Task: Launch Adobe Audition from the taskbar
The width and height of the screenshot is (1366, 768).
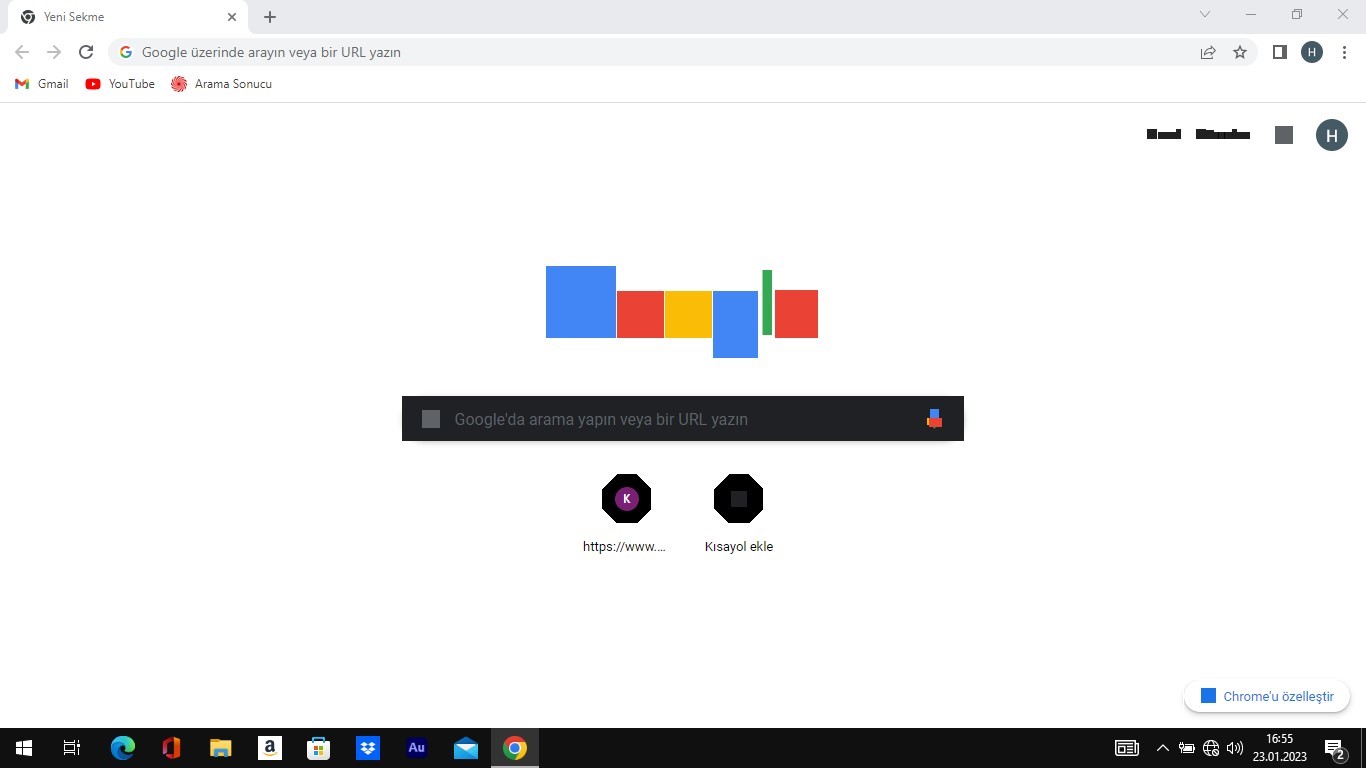Action: pyautogui.click(x=417, y=748)
